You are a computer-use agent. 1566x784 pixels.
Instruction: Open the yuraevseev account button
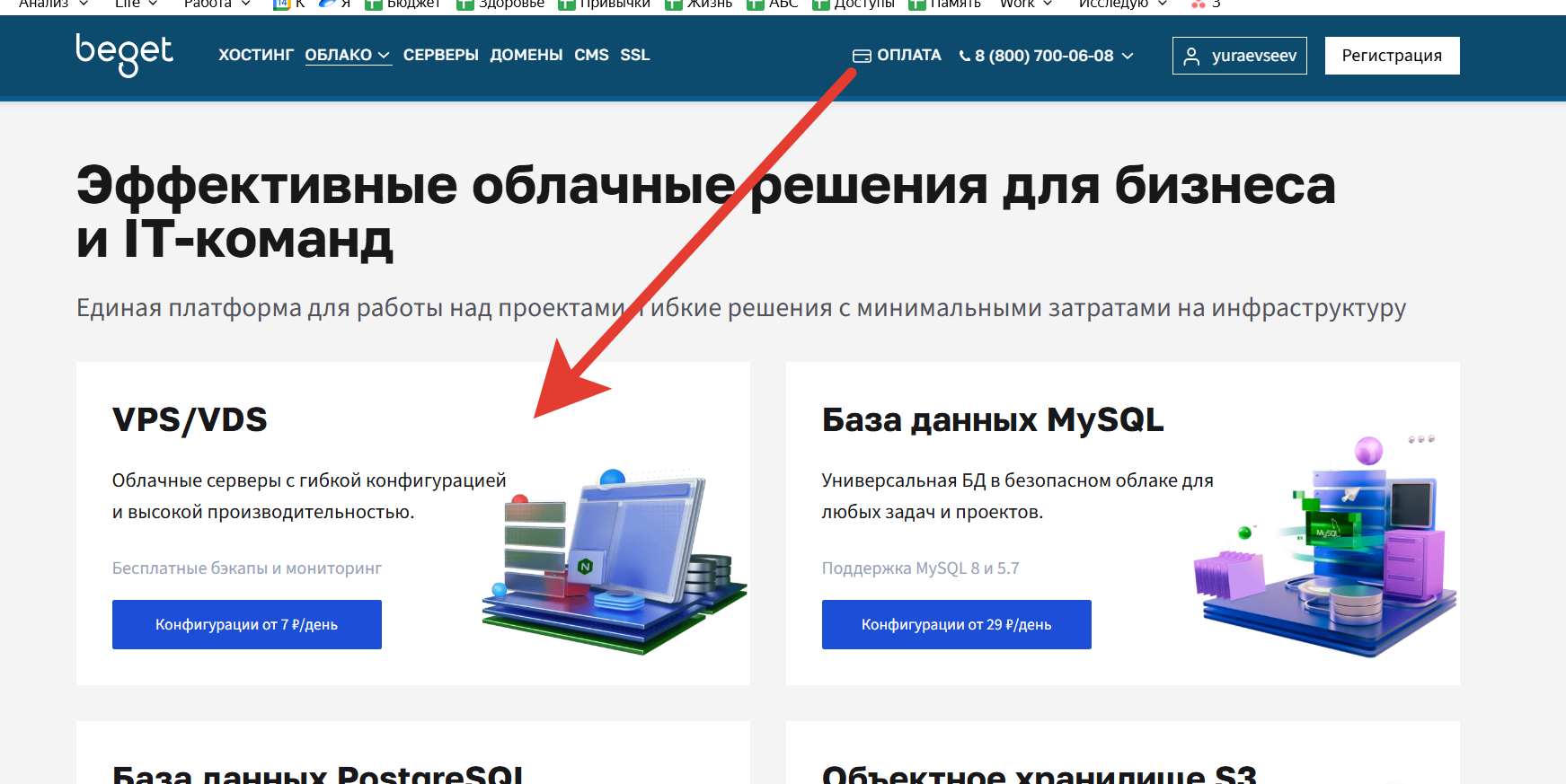(x=1239, y=56)
